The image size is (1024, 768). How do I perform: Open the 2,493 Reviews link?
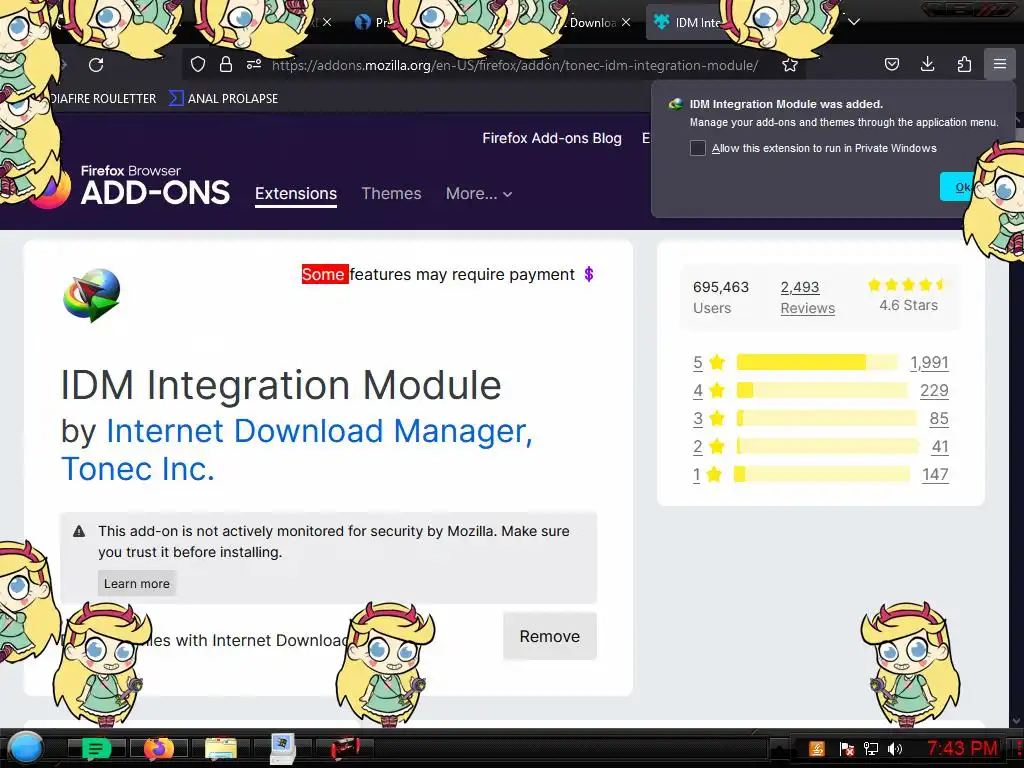click(x=807, y=297)
